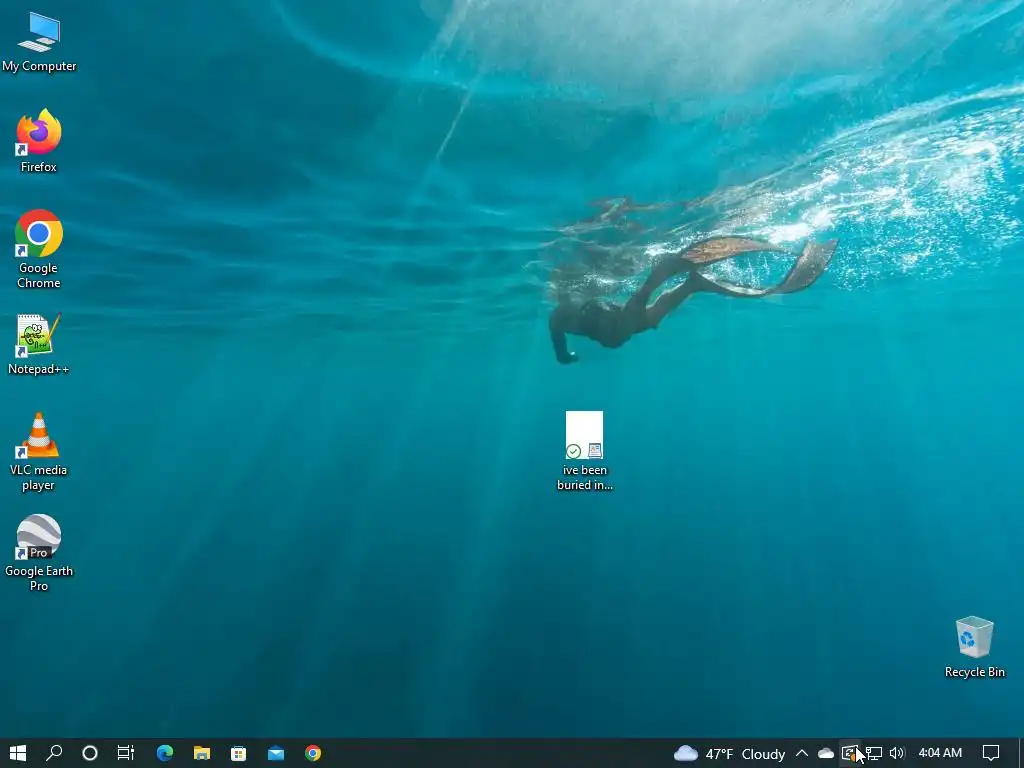Select the Recycle Bin icon
Image resolution: width=1024 pixels, height=768 pixels.
[974, 647]
